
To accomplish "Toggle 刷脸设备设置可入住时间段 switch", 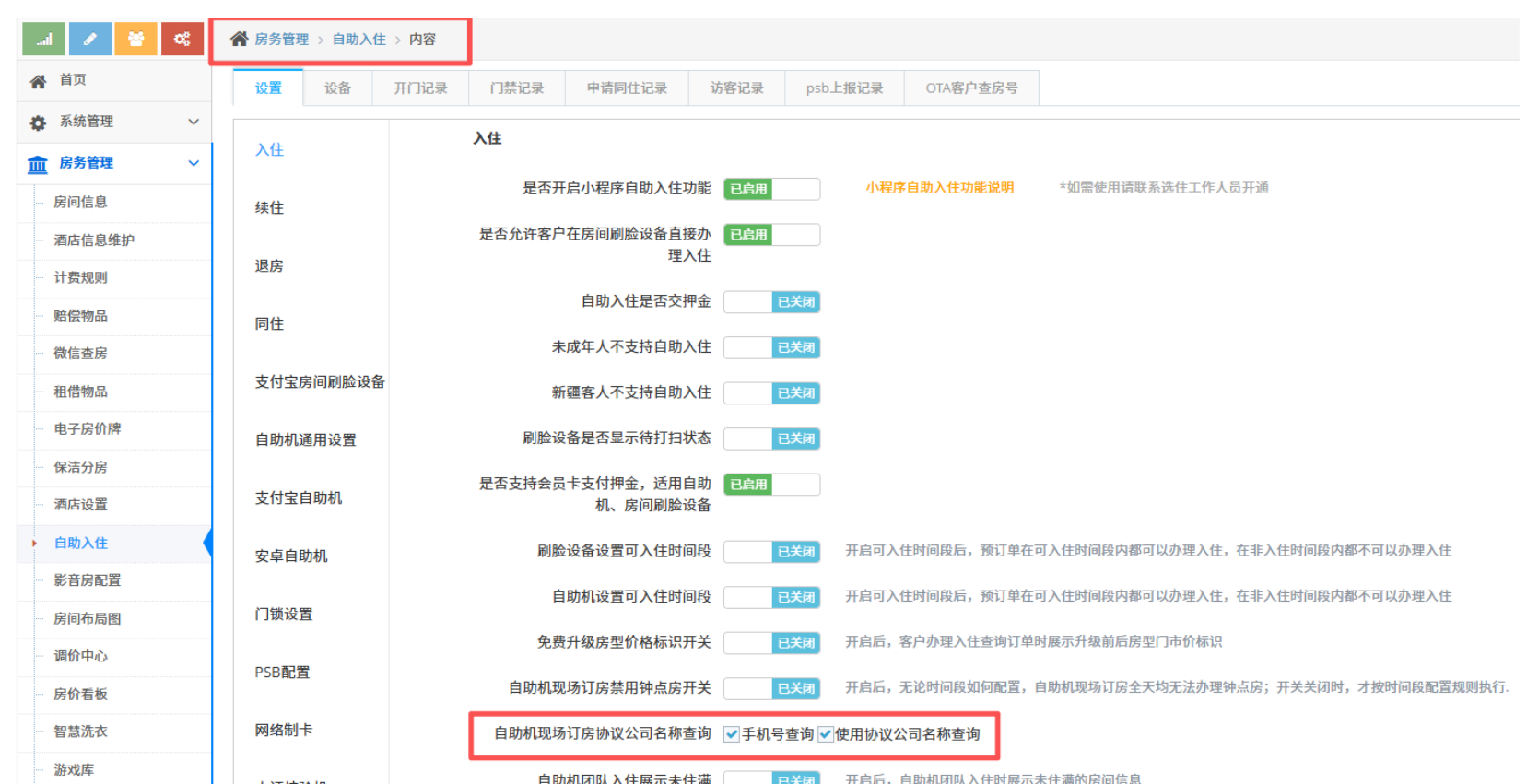I will pyautogui.click(x=771, y=552).
